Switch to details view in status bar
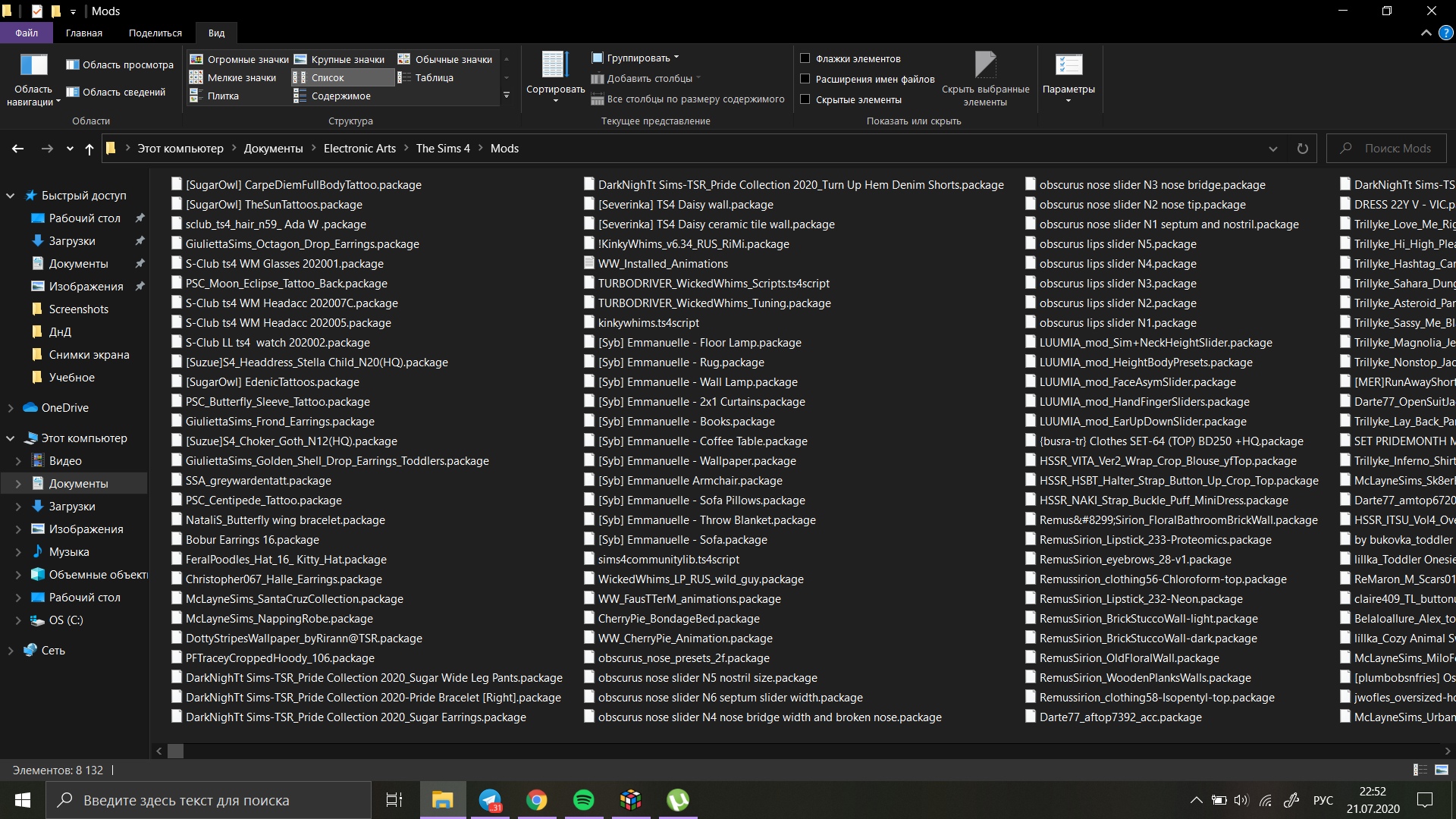The height and width of the screenshot is (819, 1456). [x=1420, y=770]
